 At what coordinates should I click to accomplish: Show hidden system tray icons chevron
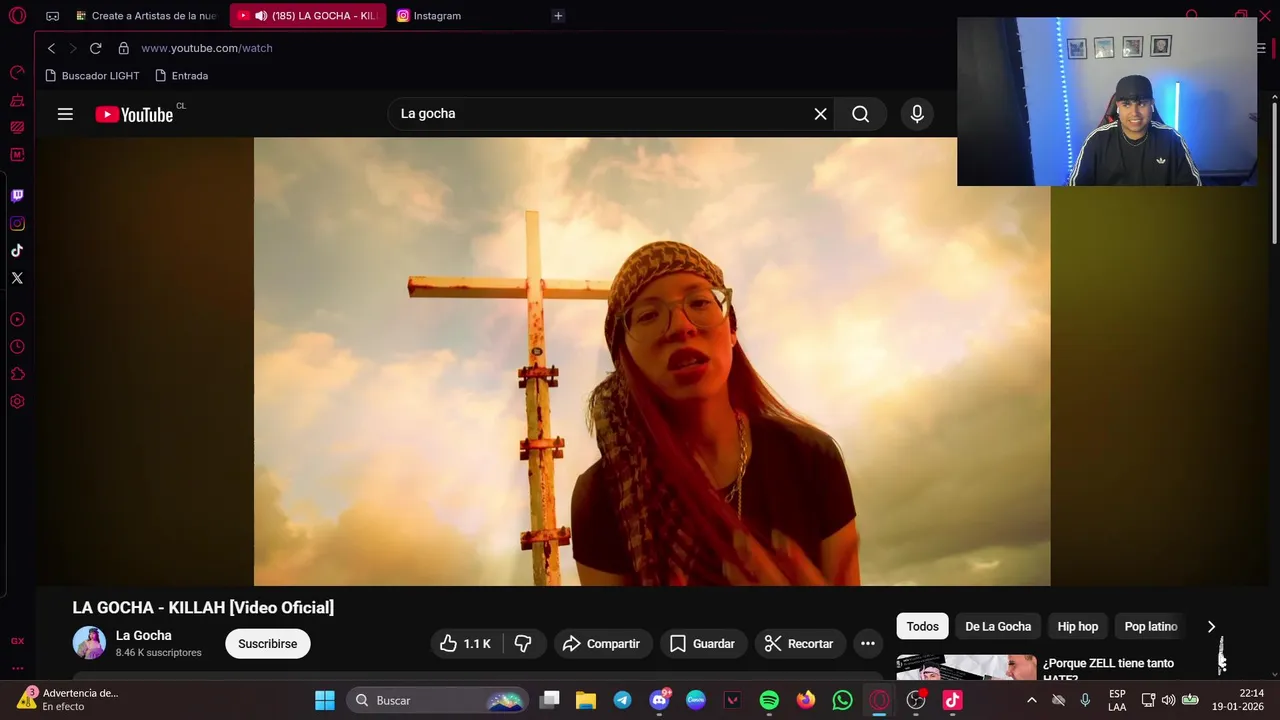point(1032,700)
